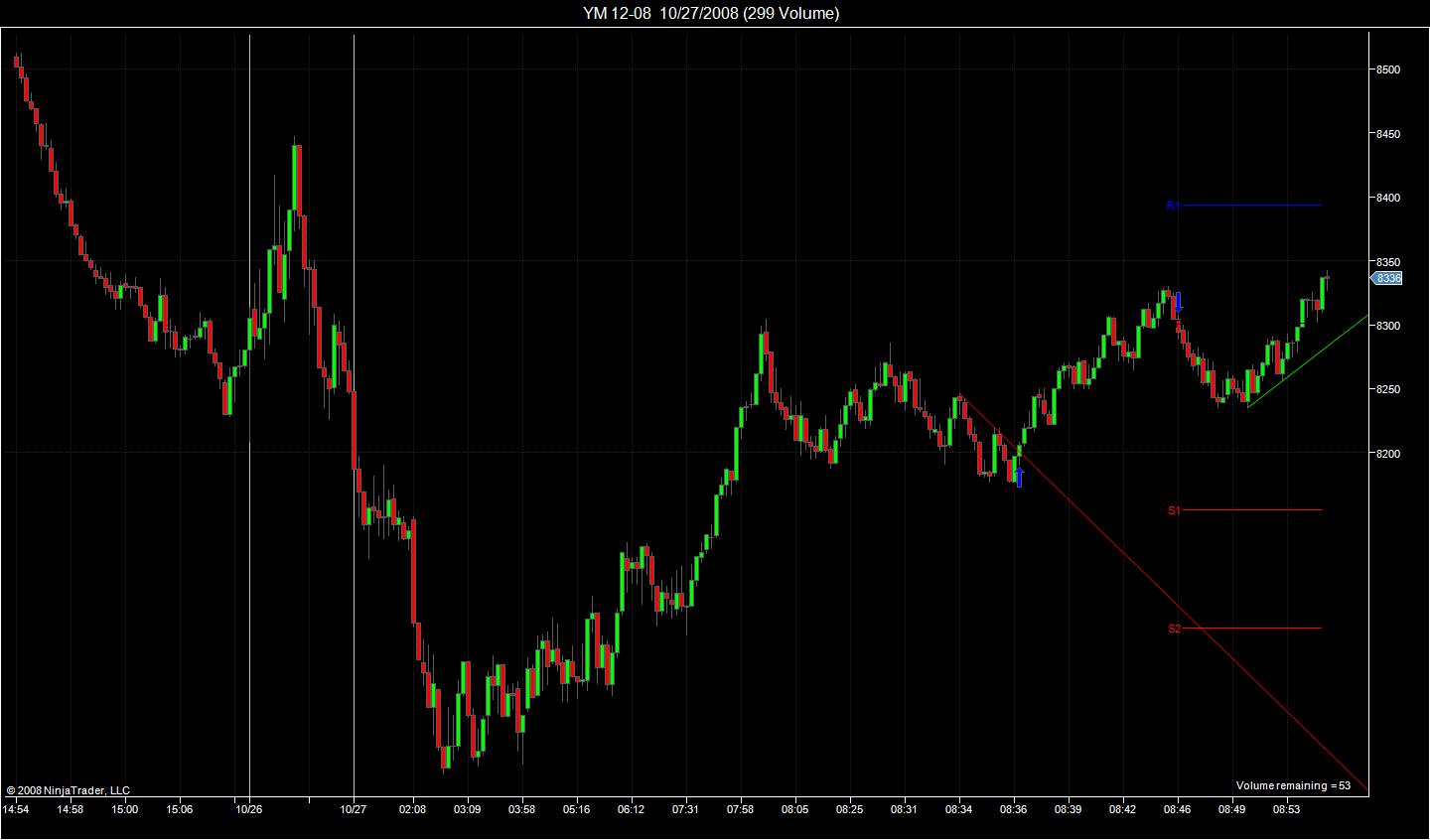
Task: Select the R1 resistance level label
Action: tap(1172, 206)
